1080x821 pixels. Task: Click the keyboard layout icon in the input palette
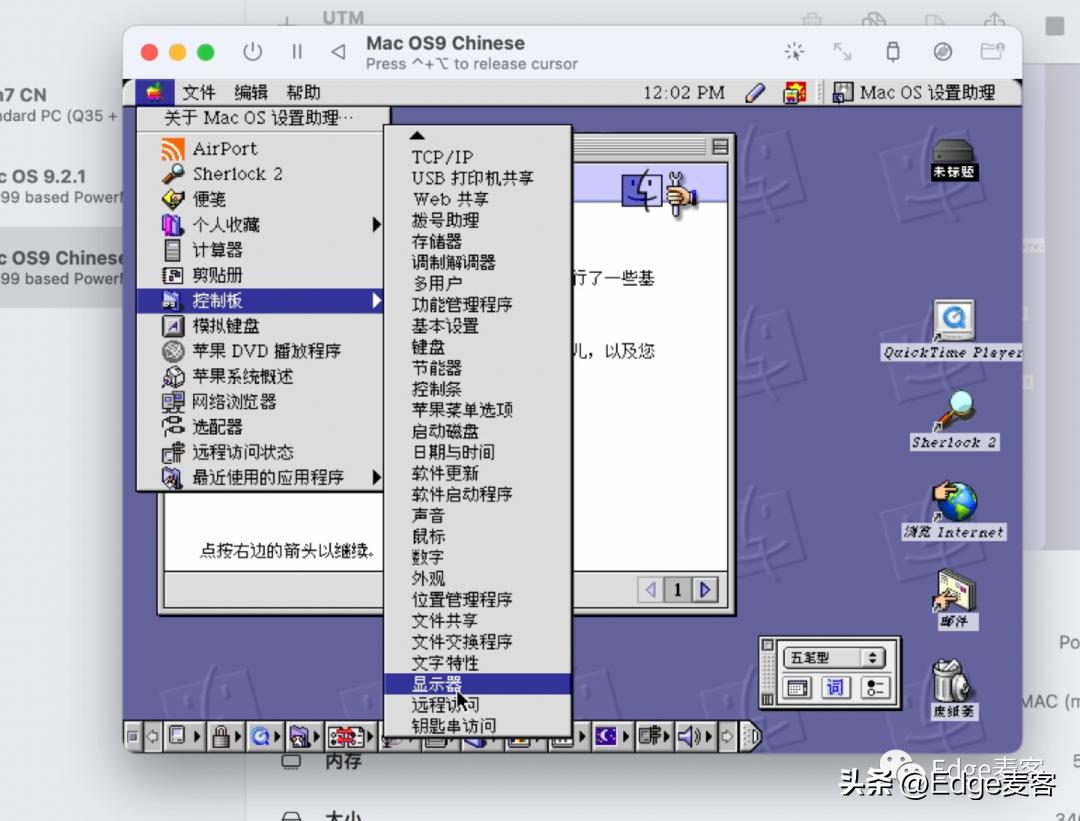[797, 687]
